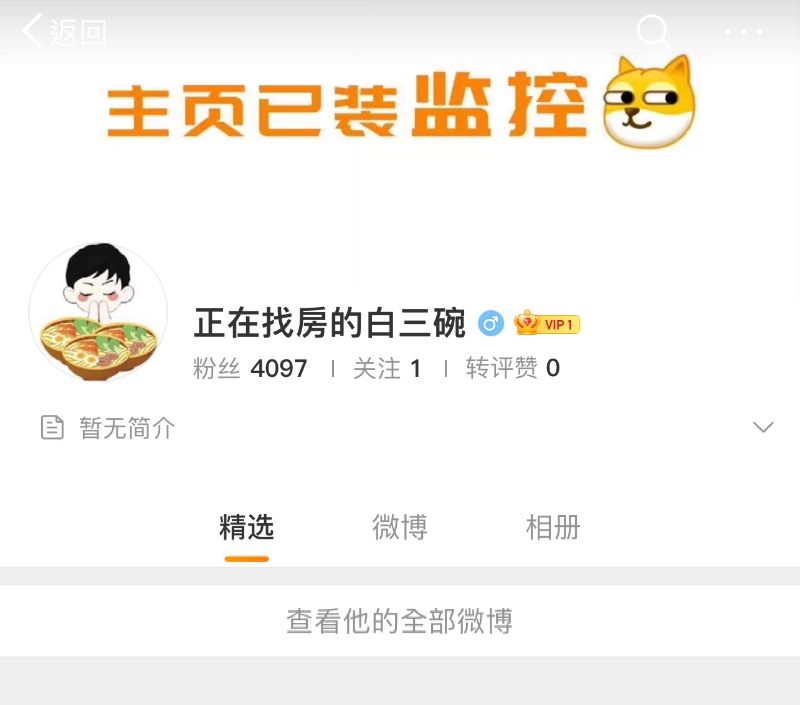Open the three-dot more menu
Viewport: 800px width, 705px height.
pos(743,32)
